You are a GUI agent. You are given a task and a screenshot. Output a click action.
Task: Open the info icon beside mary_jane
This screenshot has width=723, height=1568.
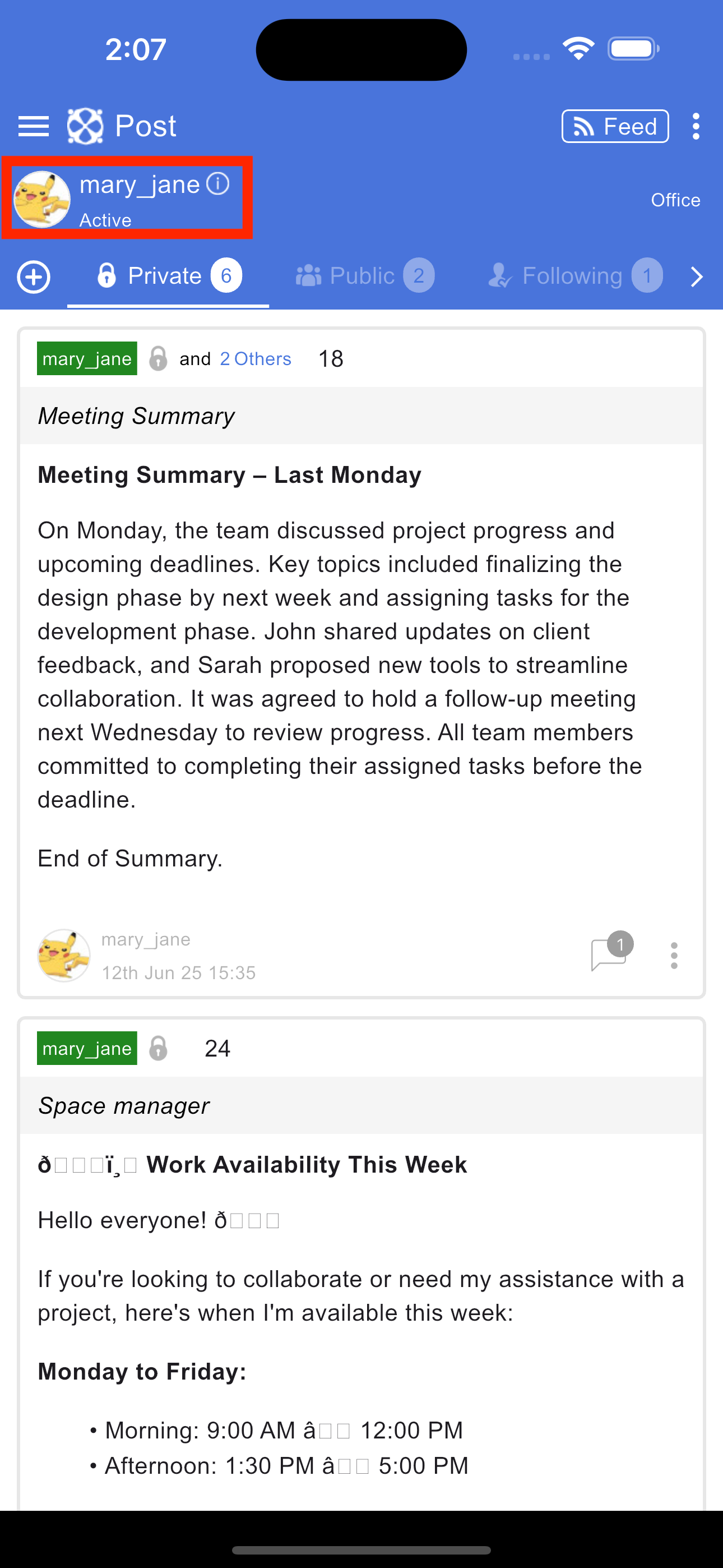click(218, 183)
